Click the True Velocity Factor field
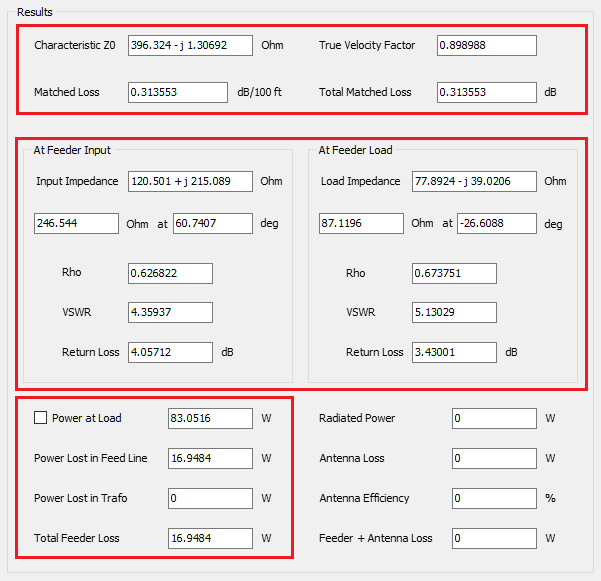The height and width of the screenshot is (581, 601). point(486,45)
